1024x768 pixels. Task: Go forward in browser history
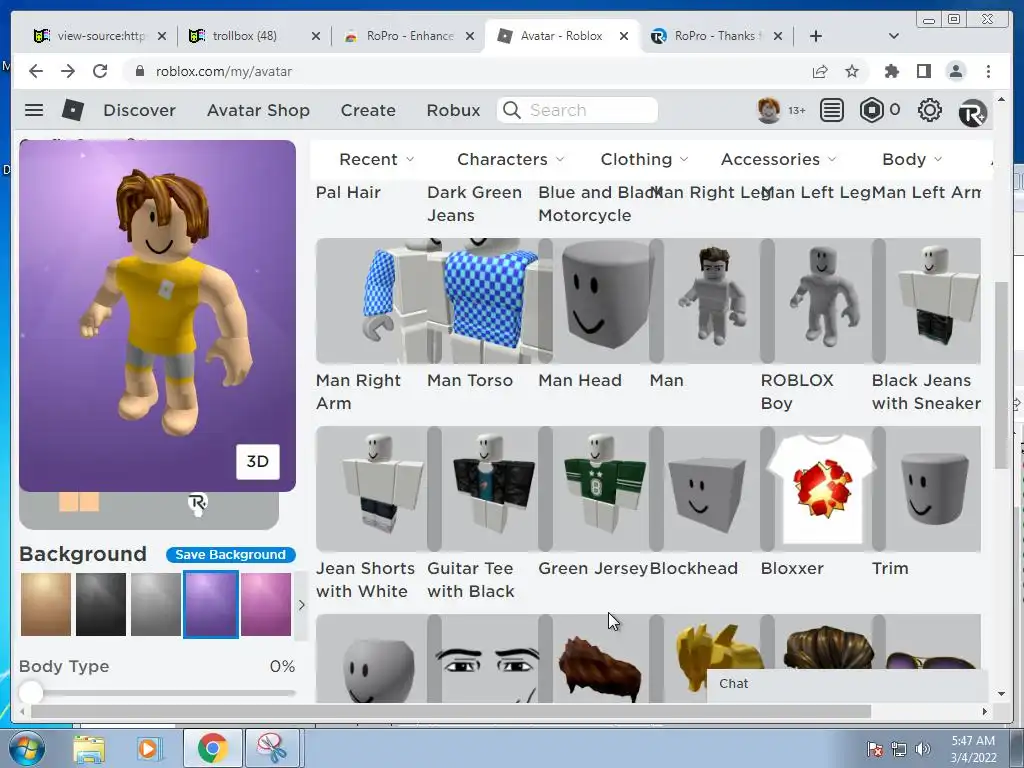[68, 71]
